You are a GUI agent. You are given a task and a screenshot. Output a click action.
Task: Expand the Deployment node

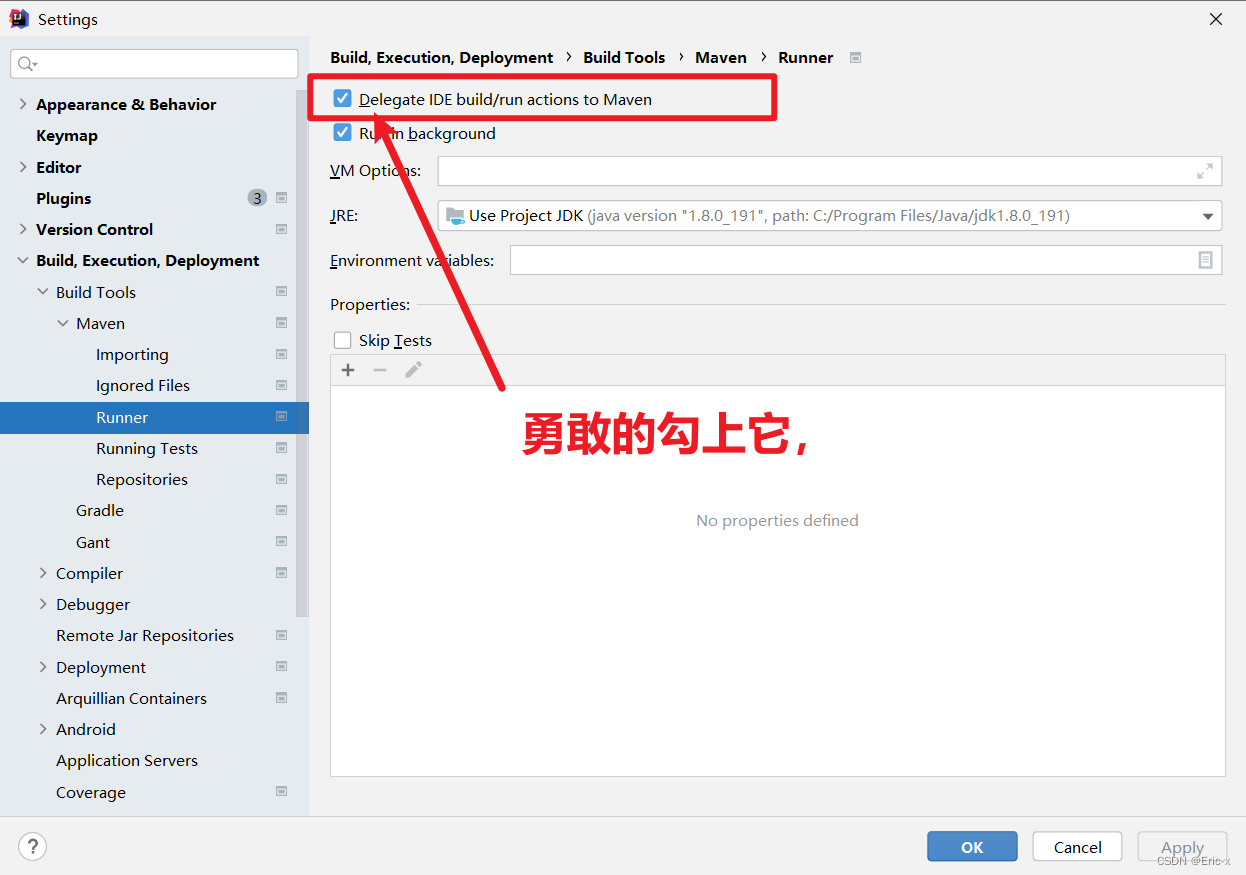43,667
